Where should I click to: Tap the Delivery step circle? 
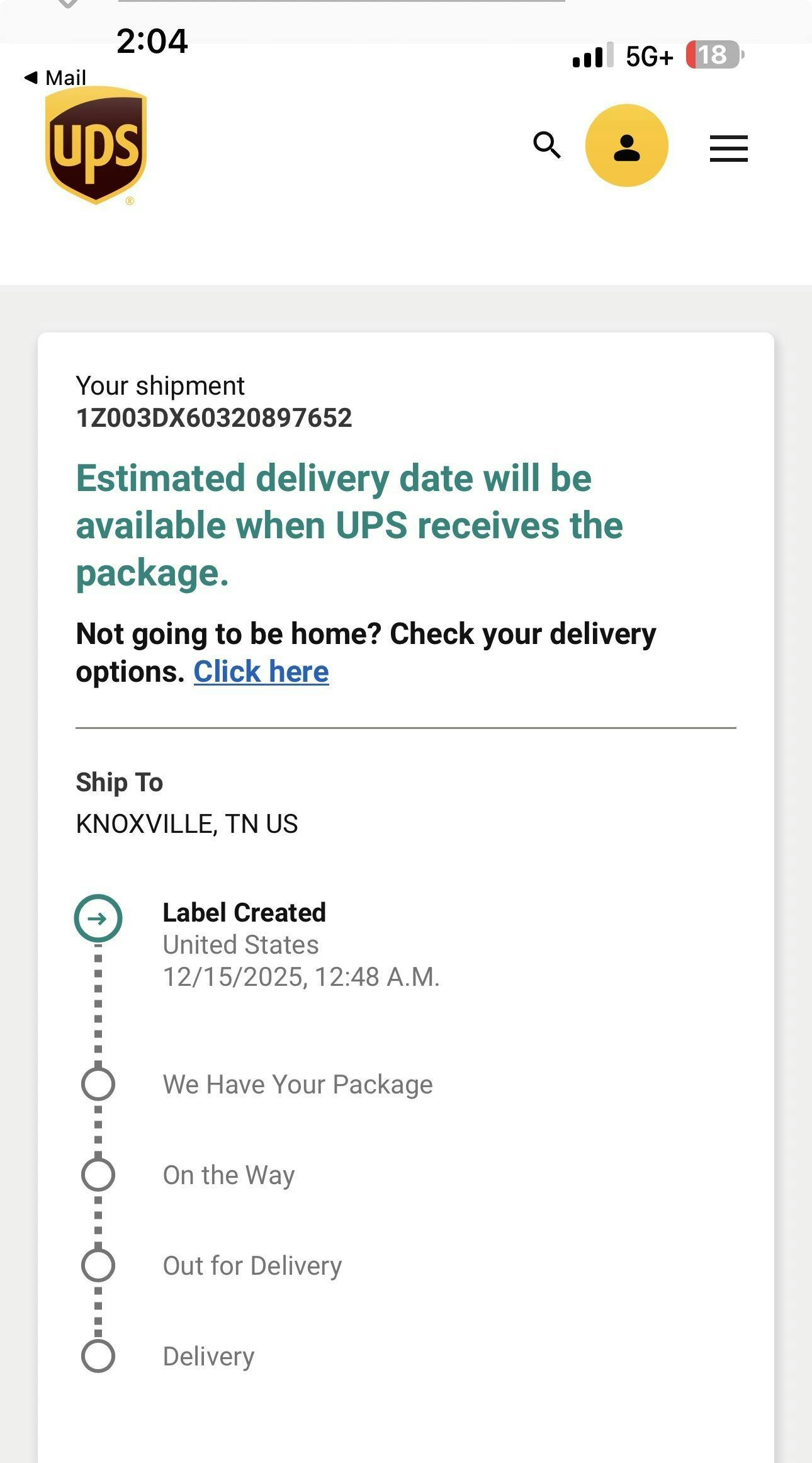(98, 1356)
